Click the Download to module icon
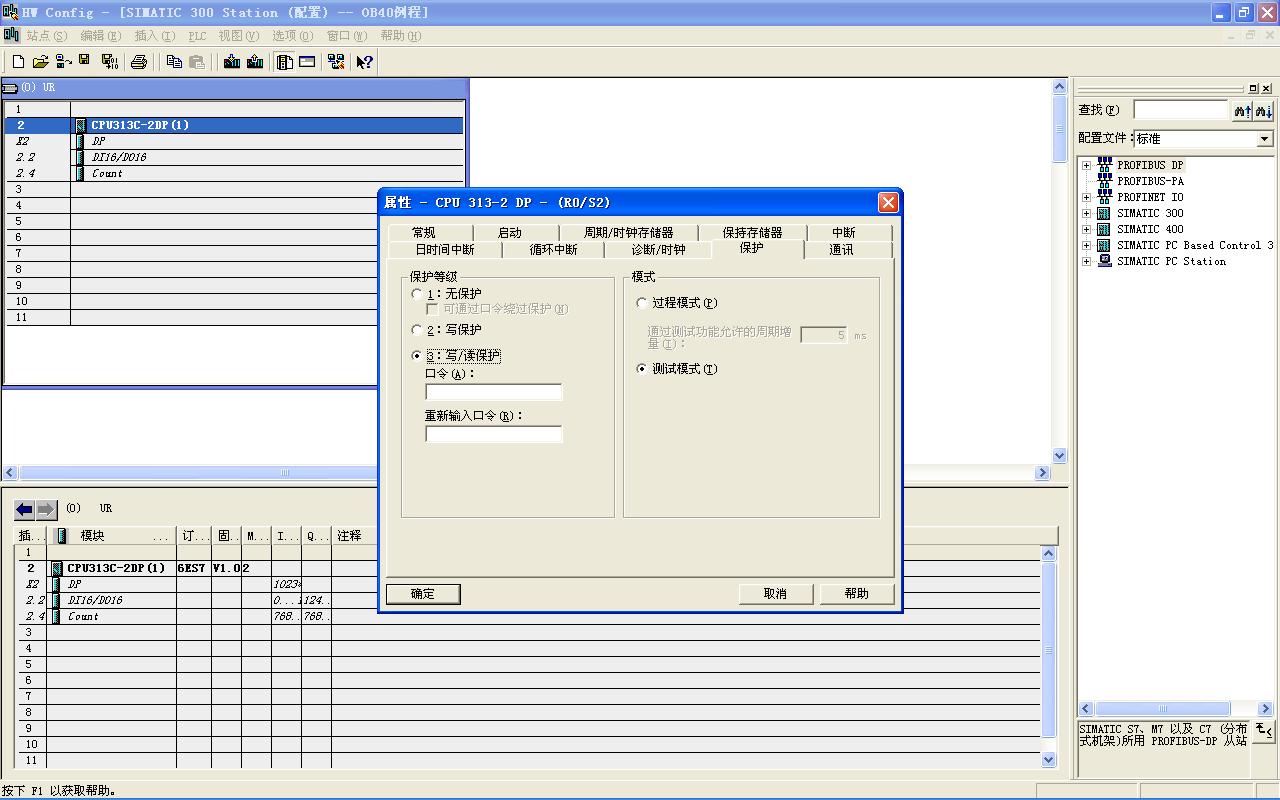Viewport: 1280px width, 800px height. coord(232,62)
